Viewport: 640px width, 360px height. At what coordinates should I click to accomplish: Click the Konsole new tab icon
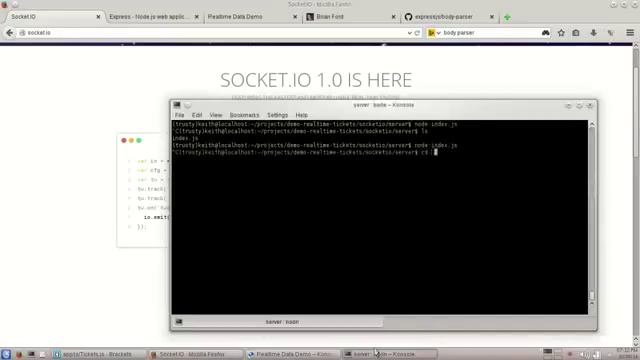(x=179, y=322)
